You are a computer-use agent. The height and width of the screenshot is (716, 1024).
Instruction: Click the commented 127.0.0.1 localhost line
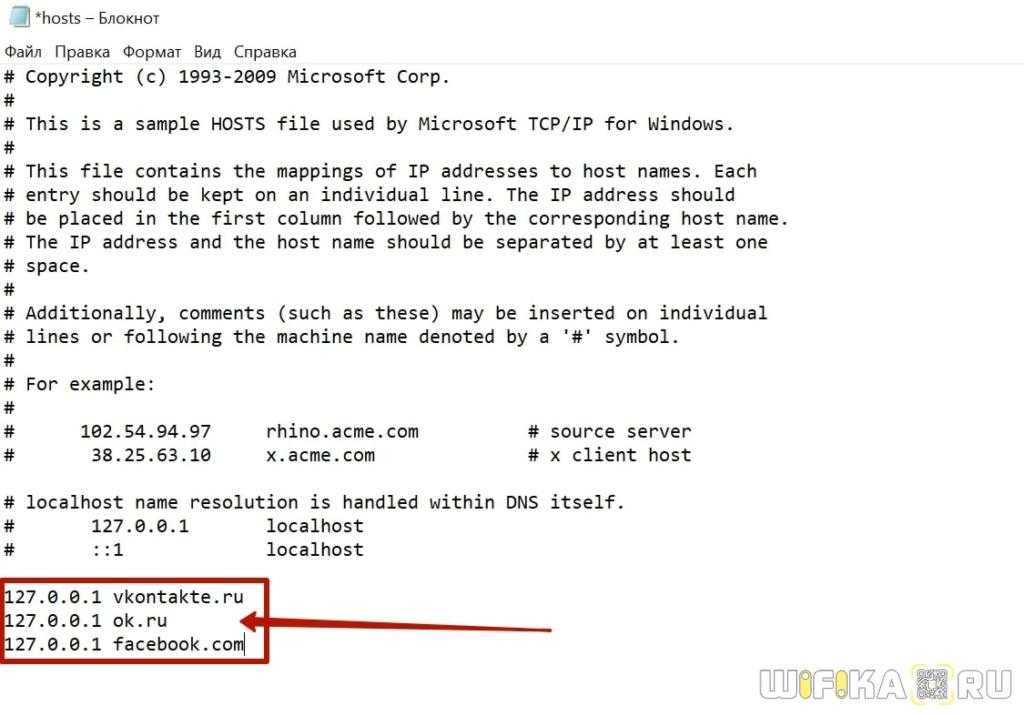184,526
